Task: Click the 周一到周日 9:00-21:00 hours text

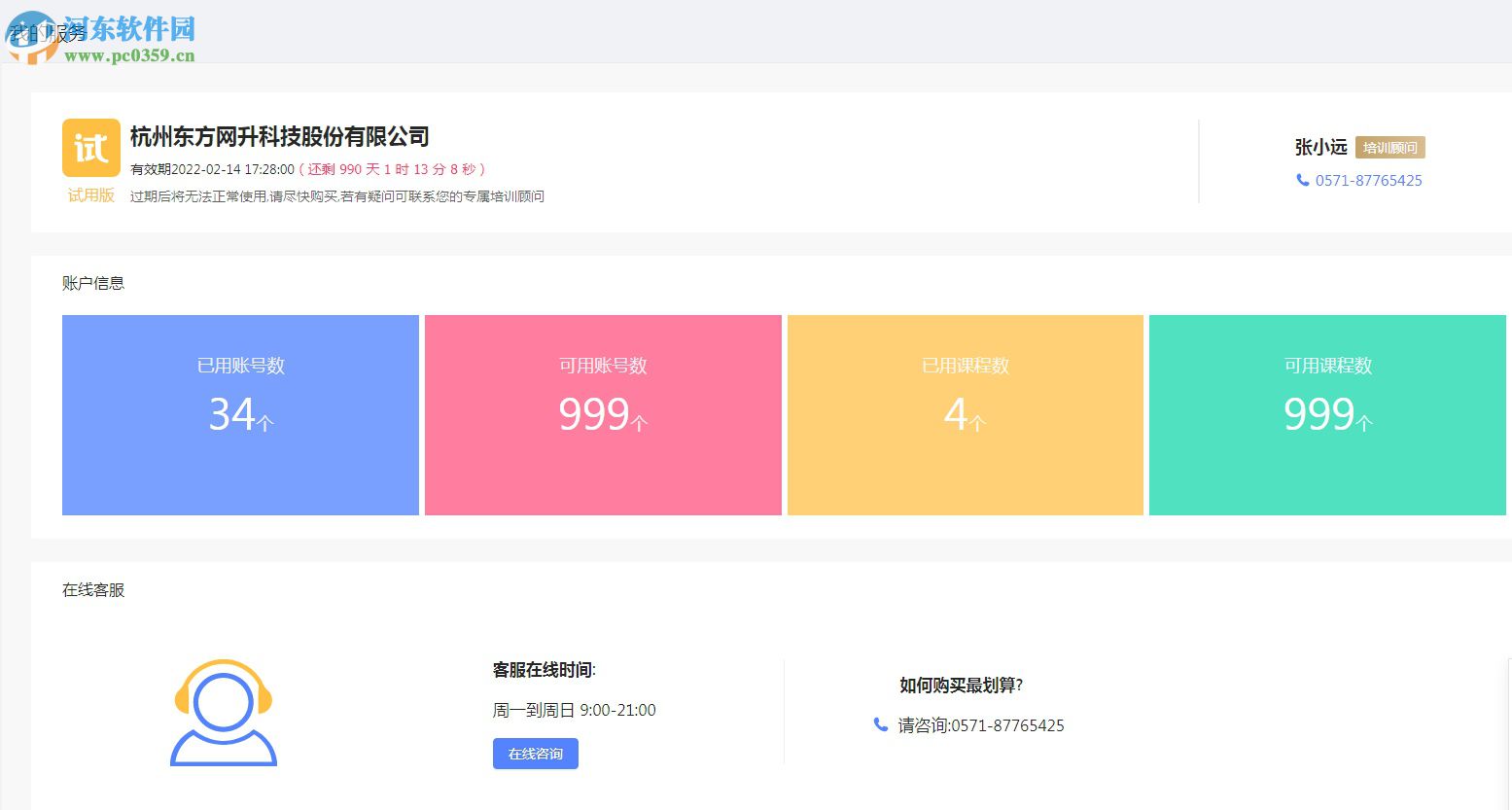Action: point(575,710)
